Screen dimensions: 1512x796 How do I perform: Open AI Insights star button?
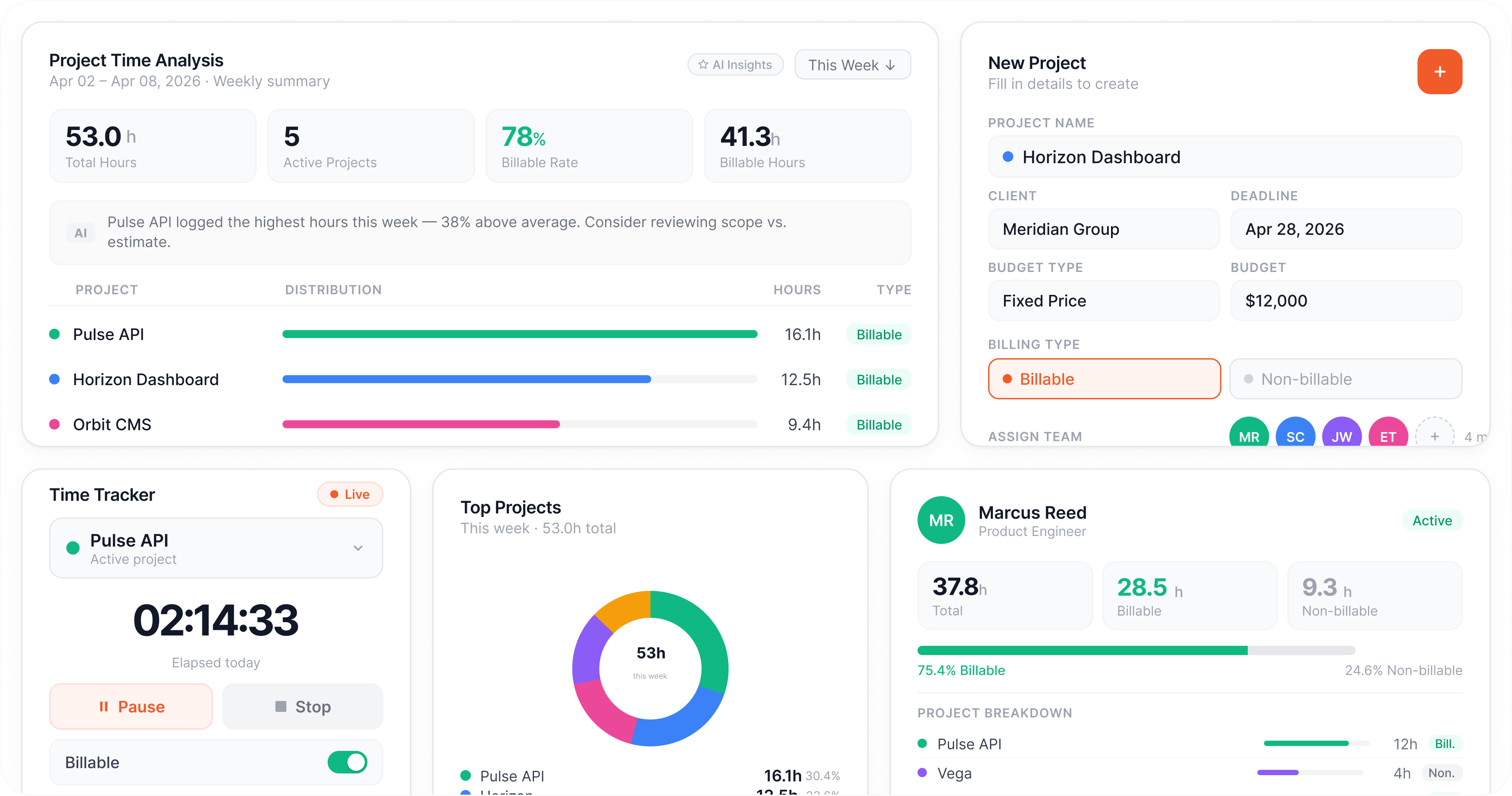tap(735, 65)
